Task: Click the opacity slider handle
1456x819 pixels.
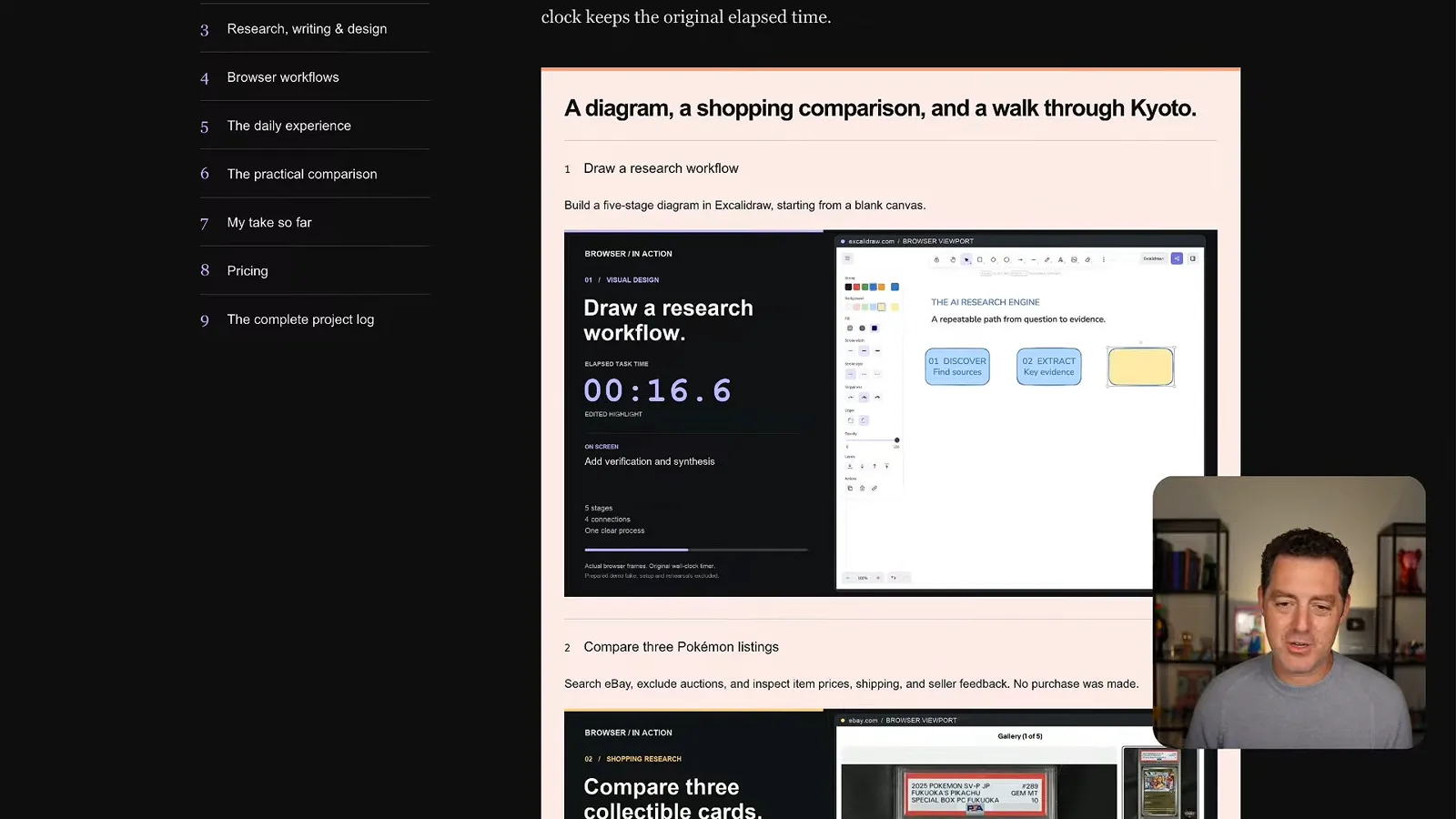Action: pyautogui.click(x=896, y=440)
